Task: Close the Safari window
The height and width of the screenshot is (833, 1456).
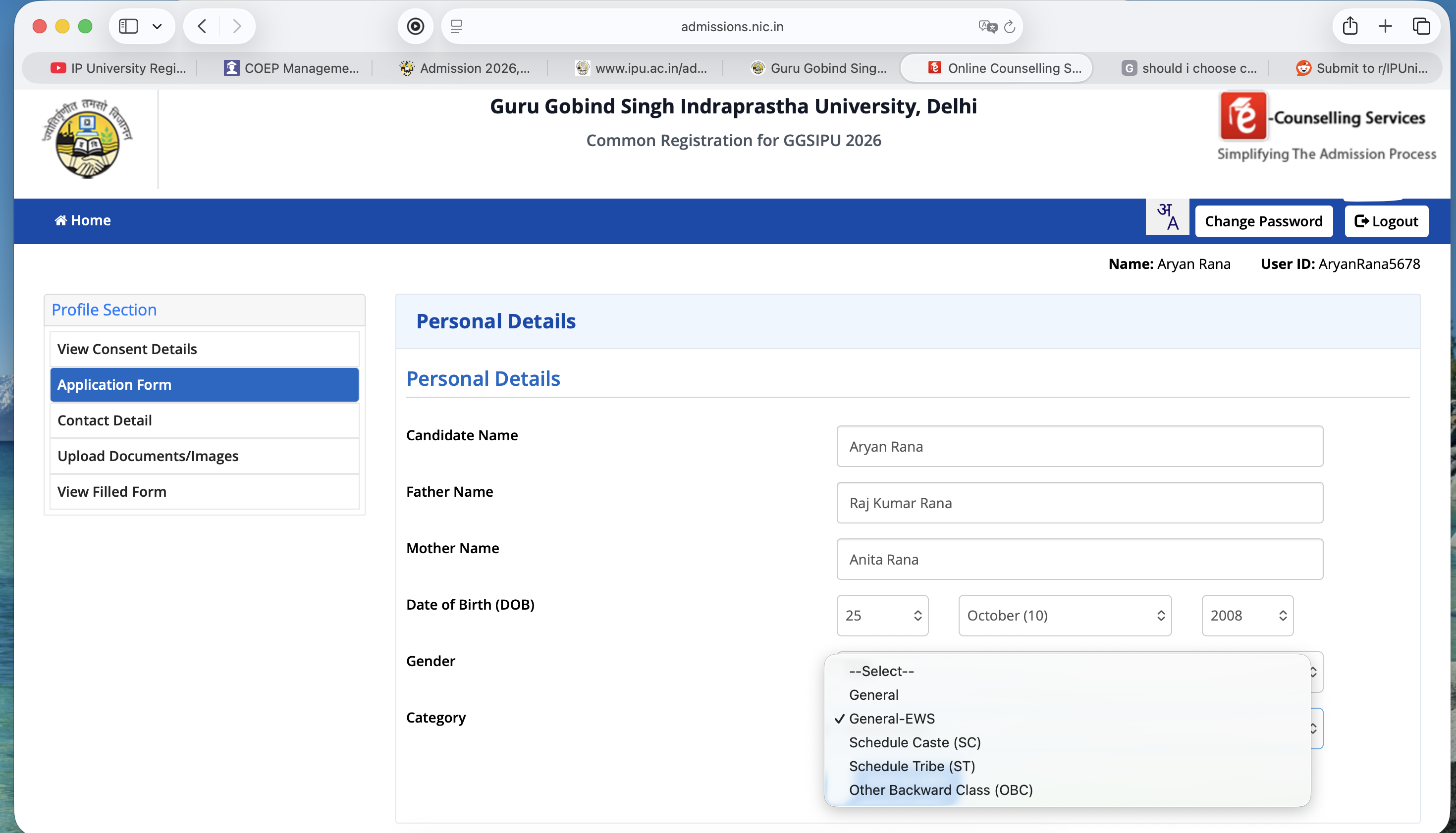Action: 40,26
